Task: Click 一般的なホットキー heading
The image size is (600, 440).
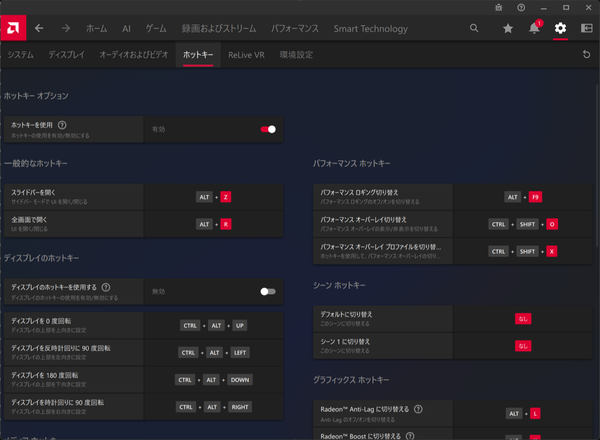Action: [36, 163]
